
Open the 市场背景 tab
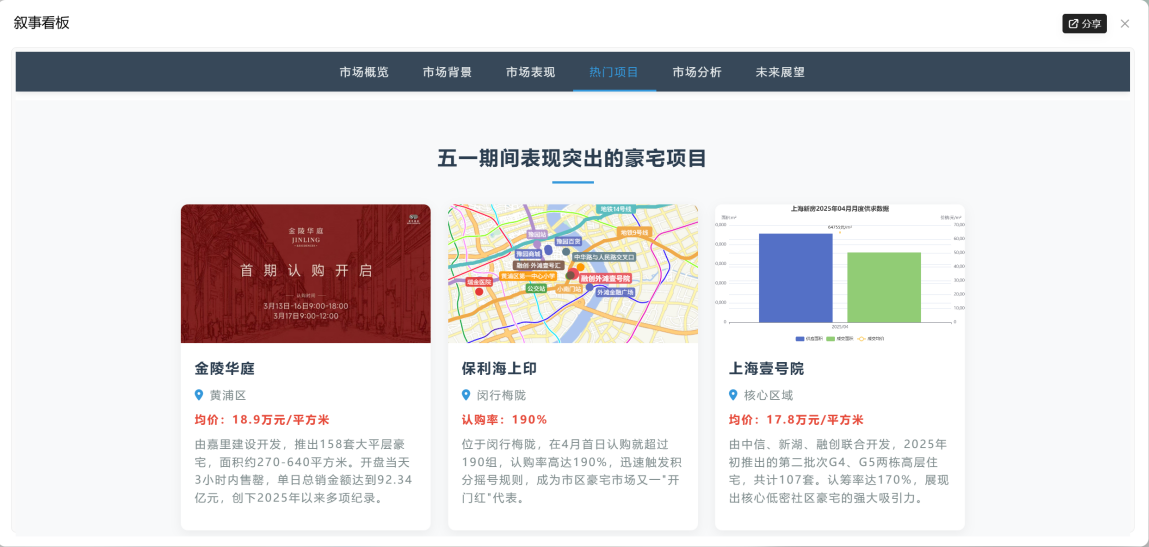(447, 72)
